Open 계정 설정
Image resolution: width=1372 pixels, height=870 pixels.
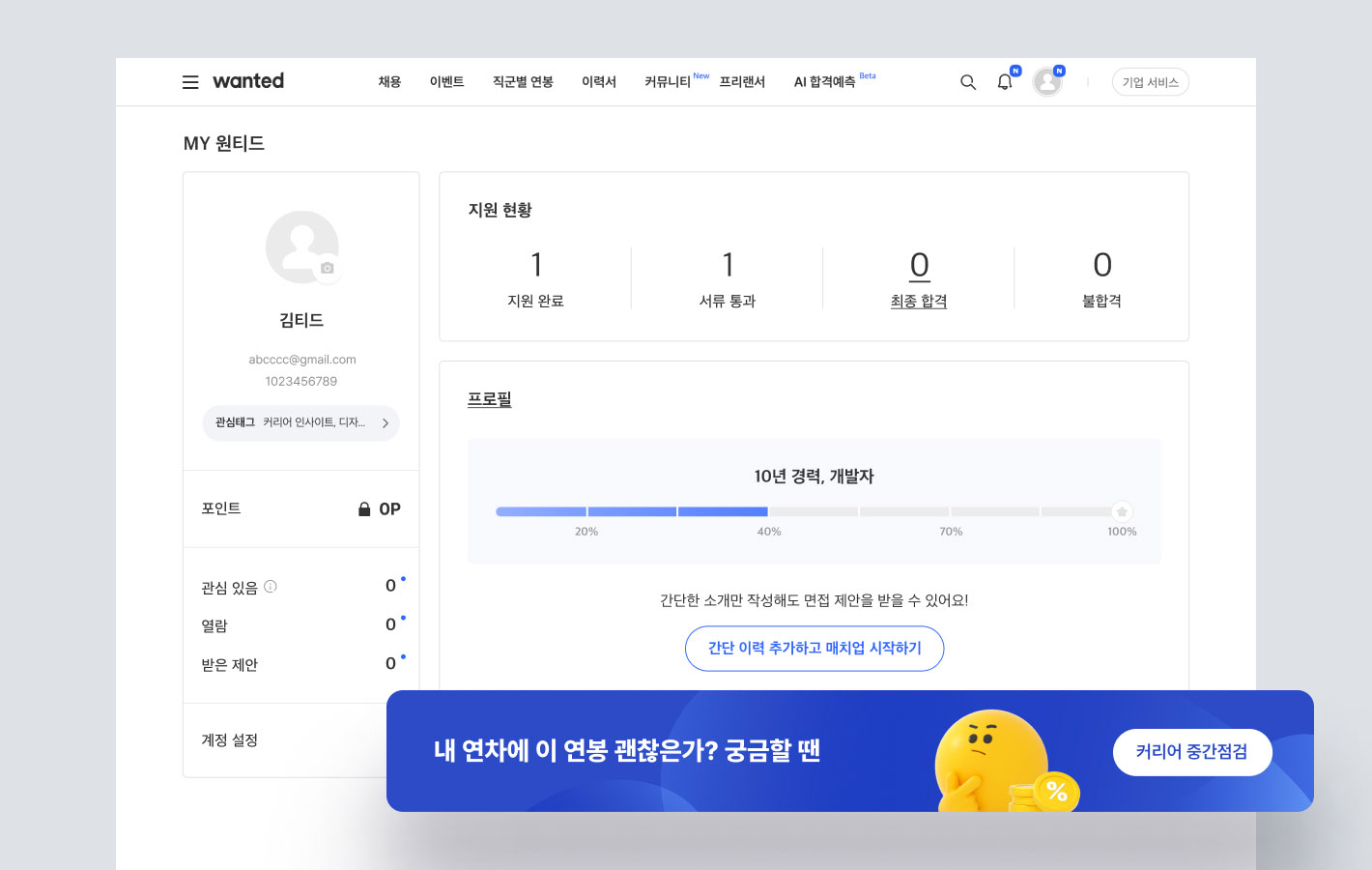[x=230, y=740]
